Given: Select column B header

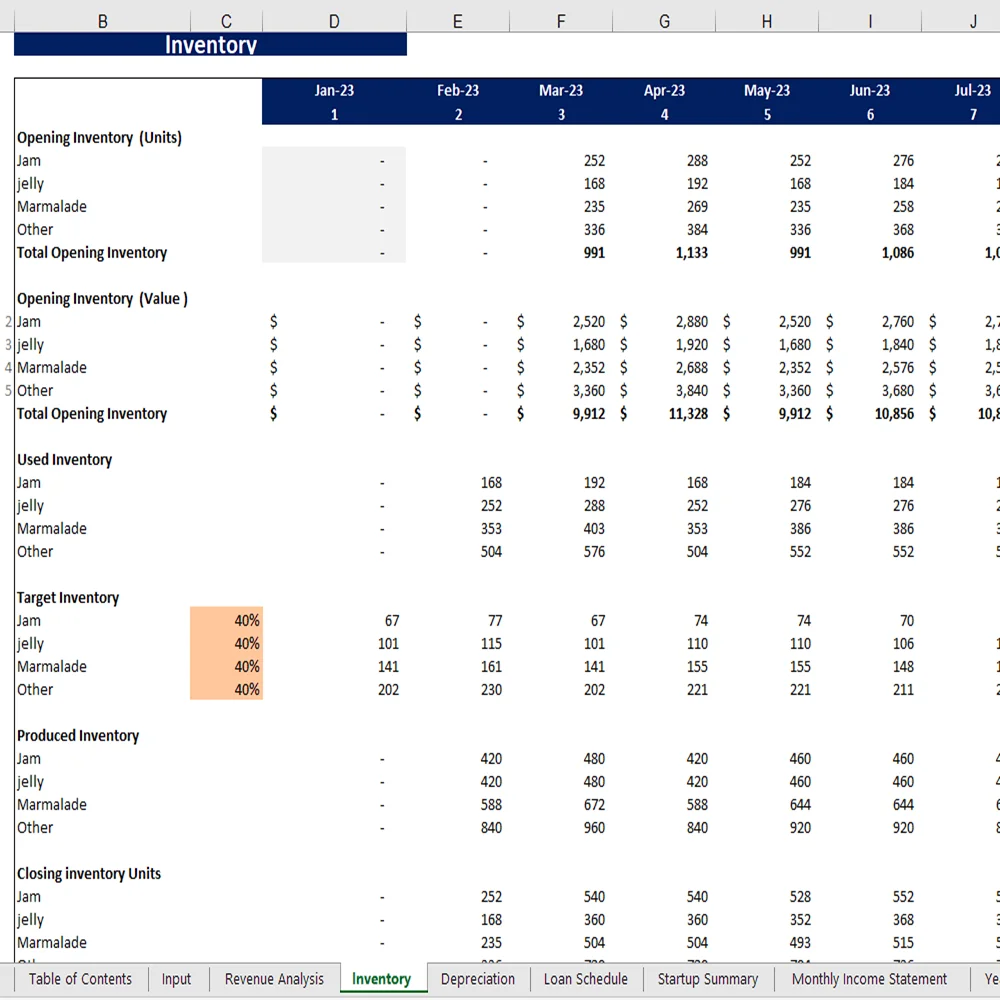Looking at the screenshot, I should pyautogui.click(x=102, y=20).
